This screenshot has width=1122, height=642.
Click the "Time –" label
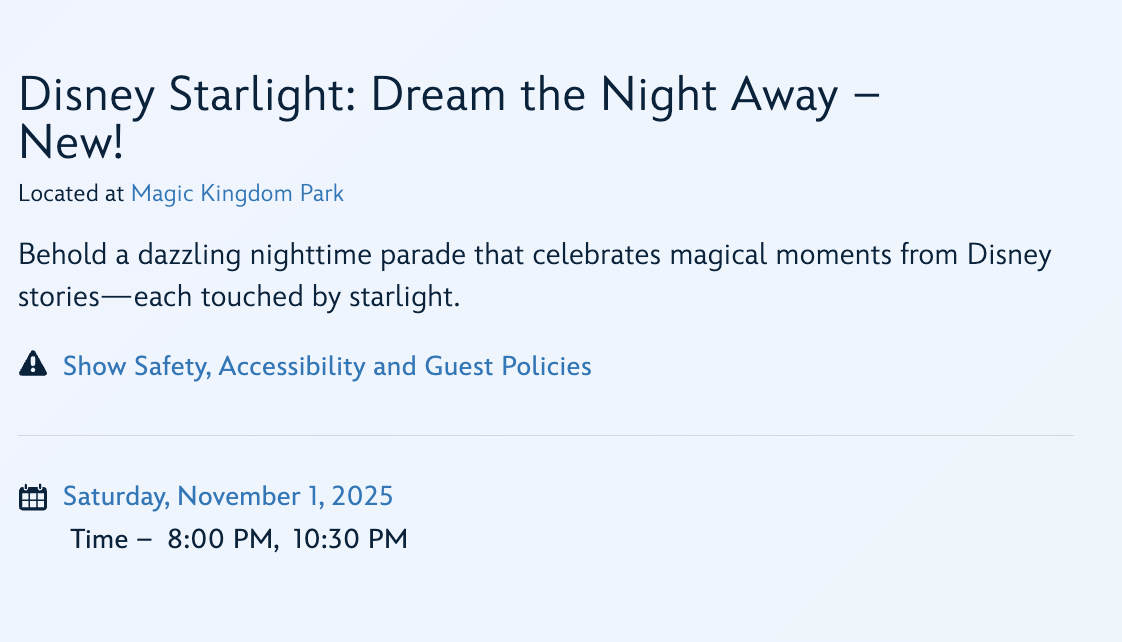pyautogui.click(x=111, y=540)
